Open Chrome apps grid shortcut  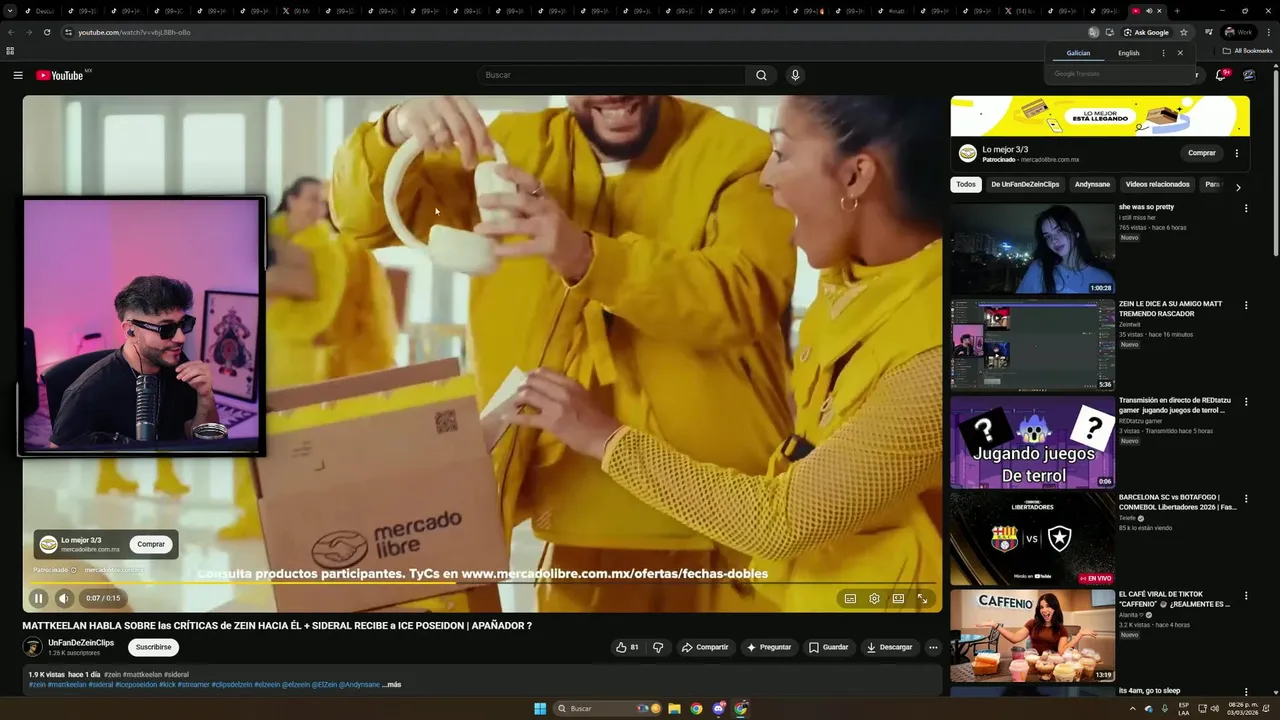click(10, 51)
